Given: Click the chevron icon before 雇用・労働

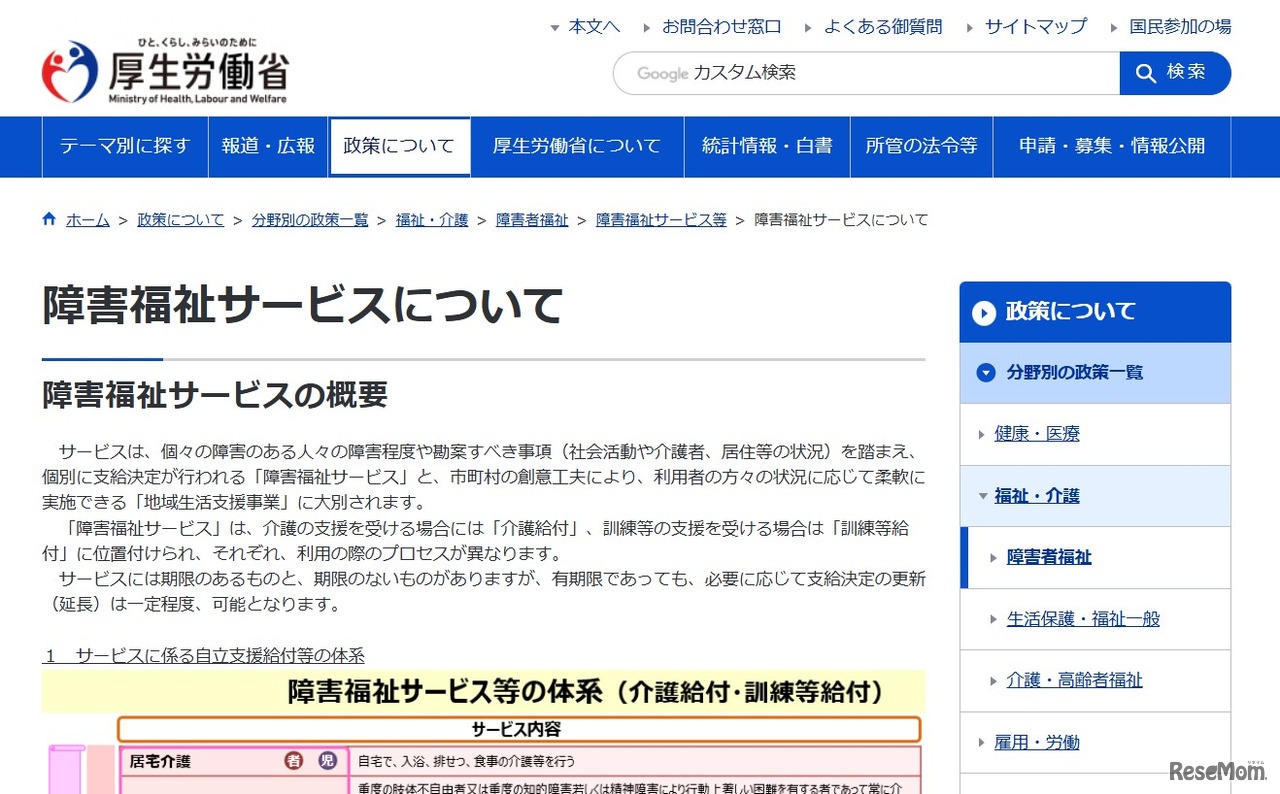Looking at the screenshot, I should click(x=981, y=742).
